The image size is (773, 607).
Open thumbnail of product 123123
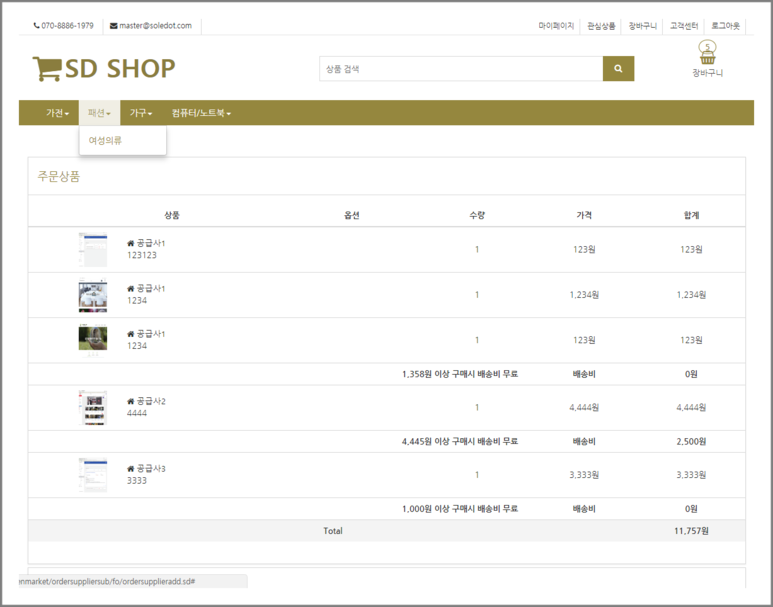(93, 250)
